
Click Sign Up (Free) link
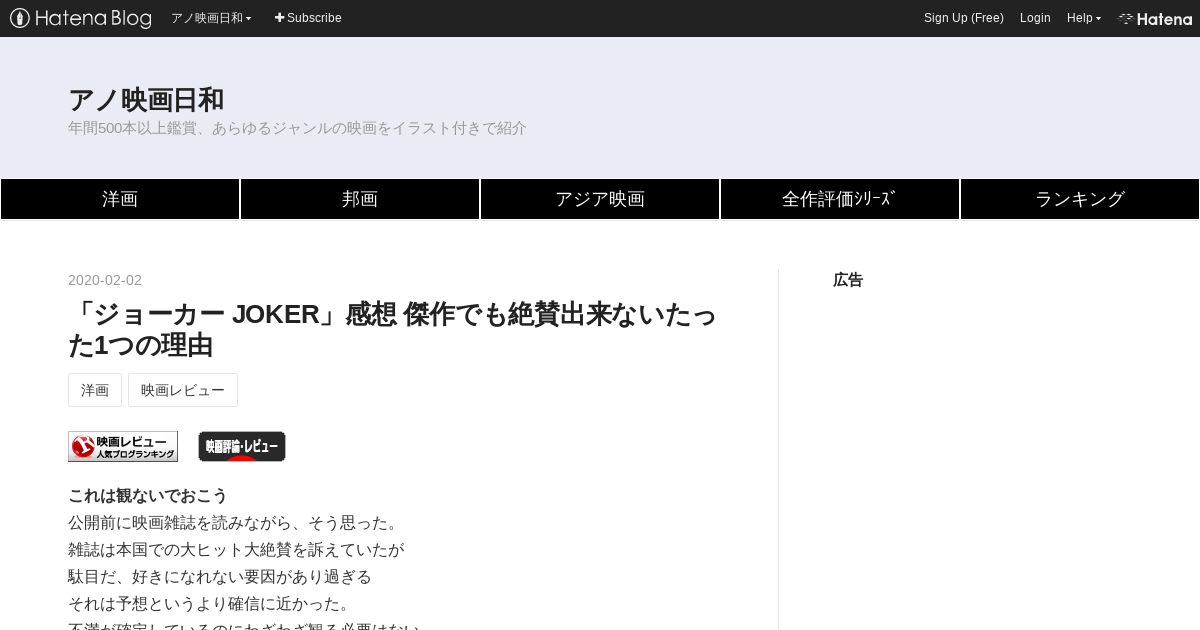[964, 18]
